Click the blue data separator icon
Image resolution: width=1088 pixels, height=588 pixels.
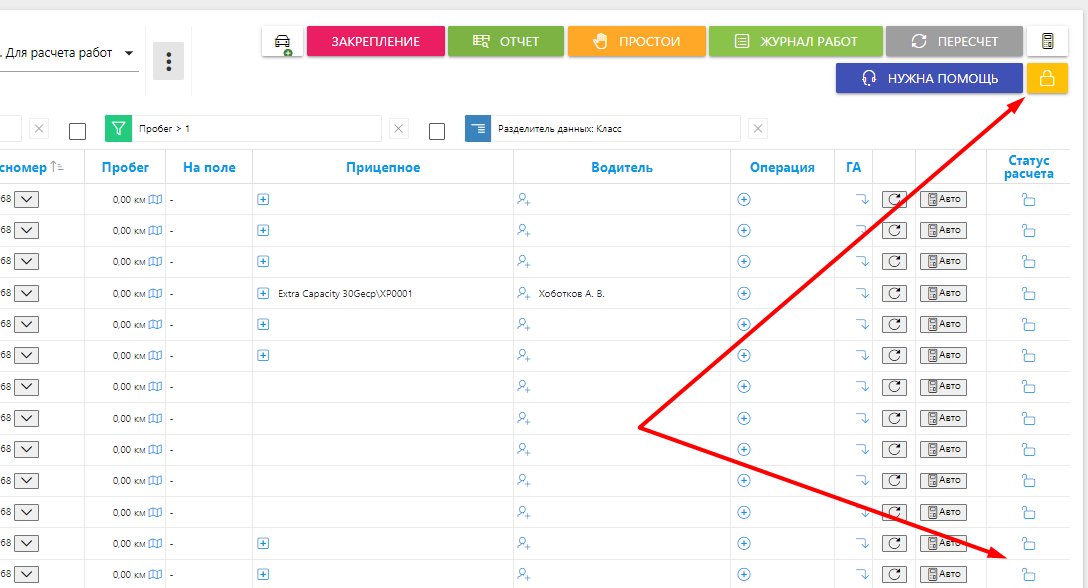click(x=478, y=128)
